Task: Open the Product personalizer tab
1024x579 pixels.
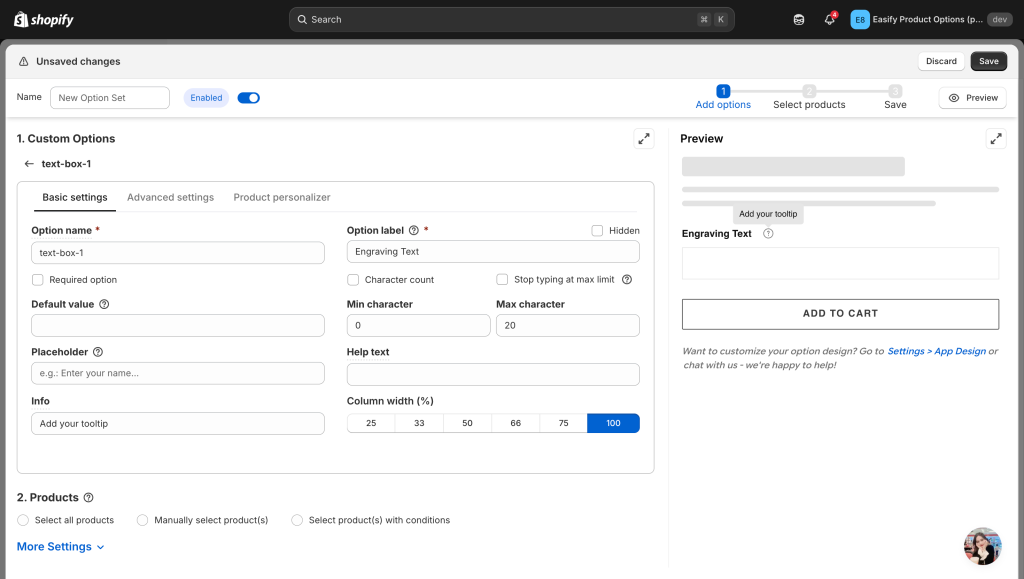Action: (x=282, y=197)
